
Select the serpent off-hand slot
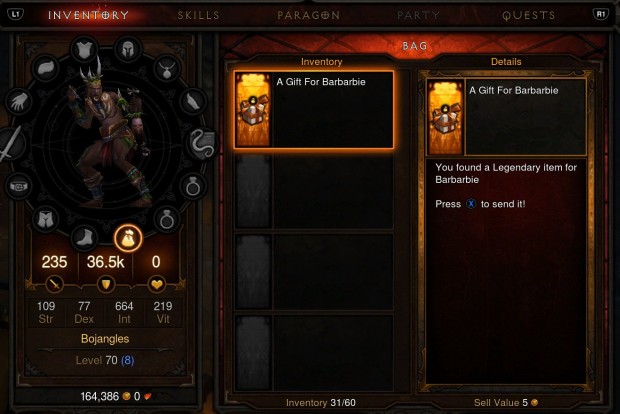(202, 144)
